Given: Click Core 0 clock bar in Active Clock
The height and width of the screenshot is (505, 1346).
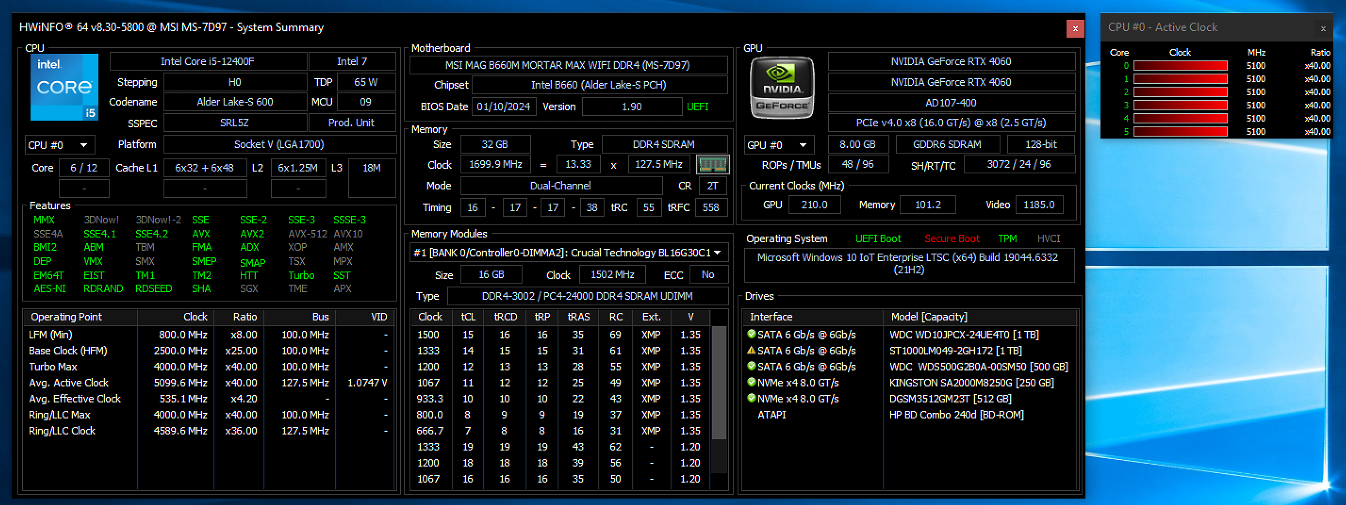Looking at the screenshot, I should (1180, 66).
